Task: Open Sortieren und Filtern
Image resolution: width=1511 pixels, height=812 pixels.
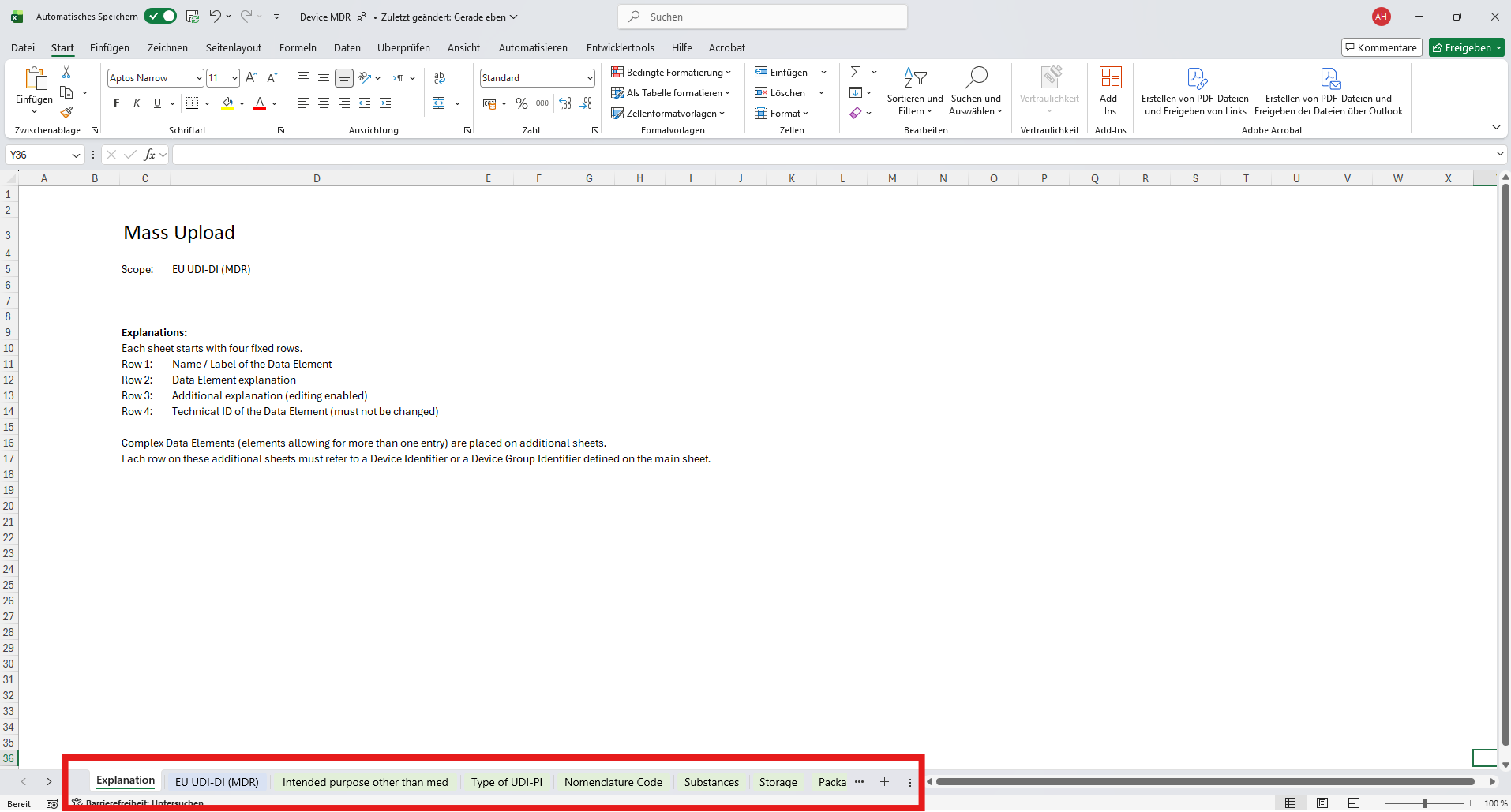Action: 915,91
